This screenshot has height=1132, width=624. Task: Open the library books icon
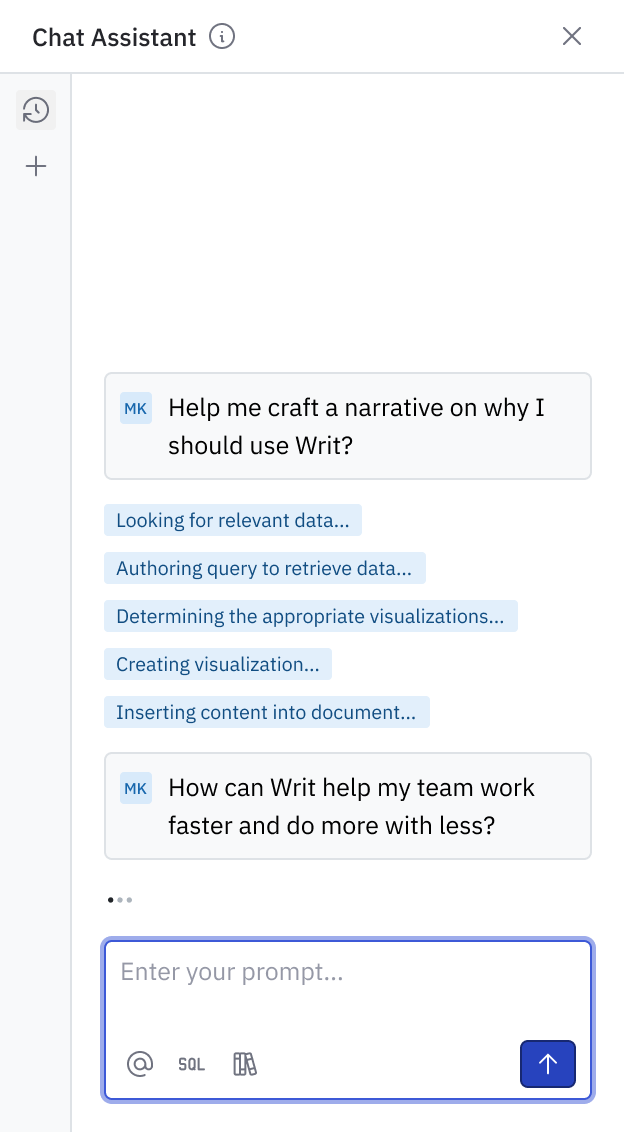pyautogui.click(x=245, y=1063)
